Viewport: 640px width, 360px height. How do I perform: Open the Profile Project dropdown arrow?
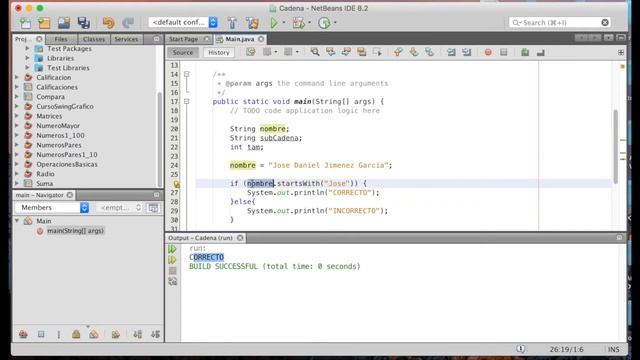point(335,23)
